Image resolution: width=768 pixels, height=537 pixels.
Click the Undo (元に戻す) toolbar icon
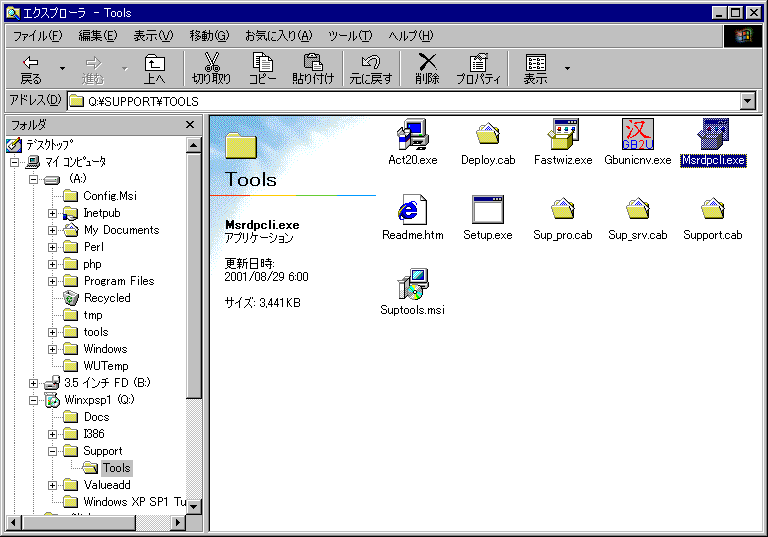(x=371, y=62)
